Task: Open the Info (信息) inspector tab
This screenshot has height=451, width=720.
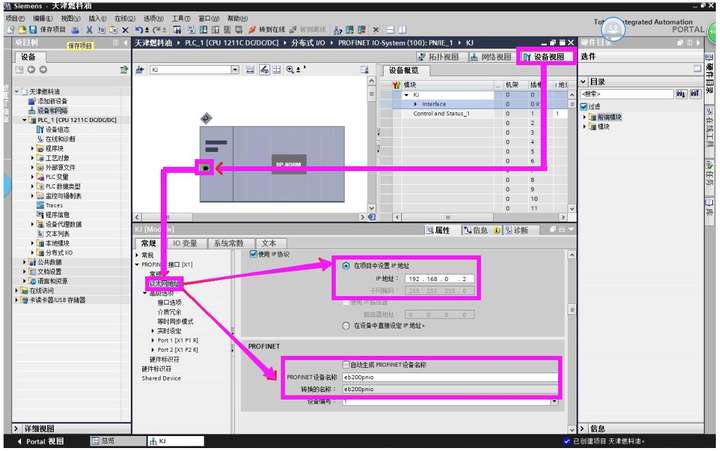Action: click(x=480, y=230)
